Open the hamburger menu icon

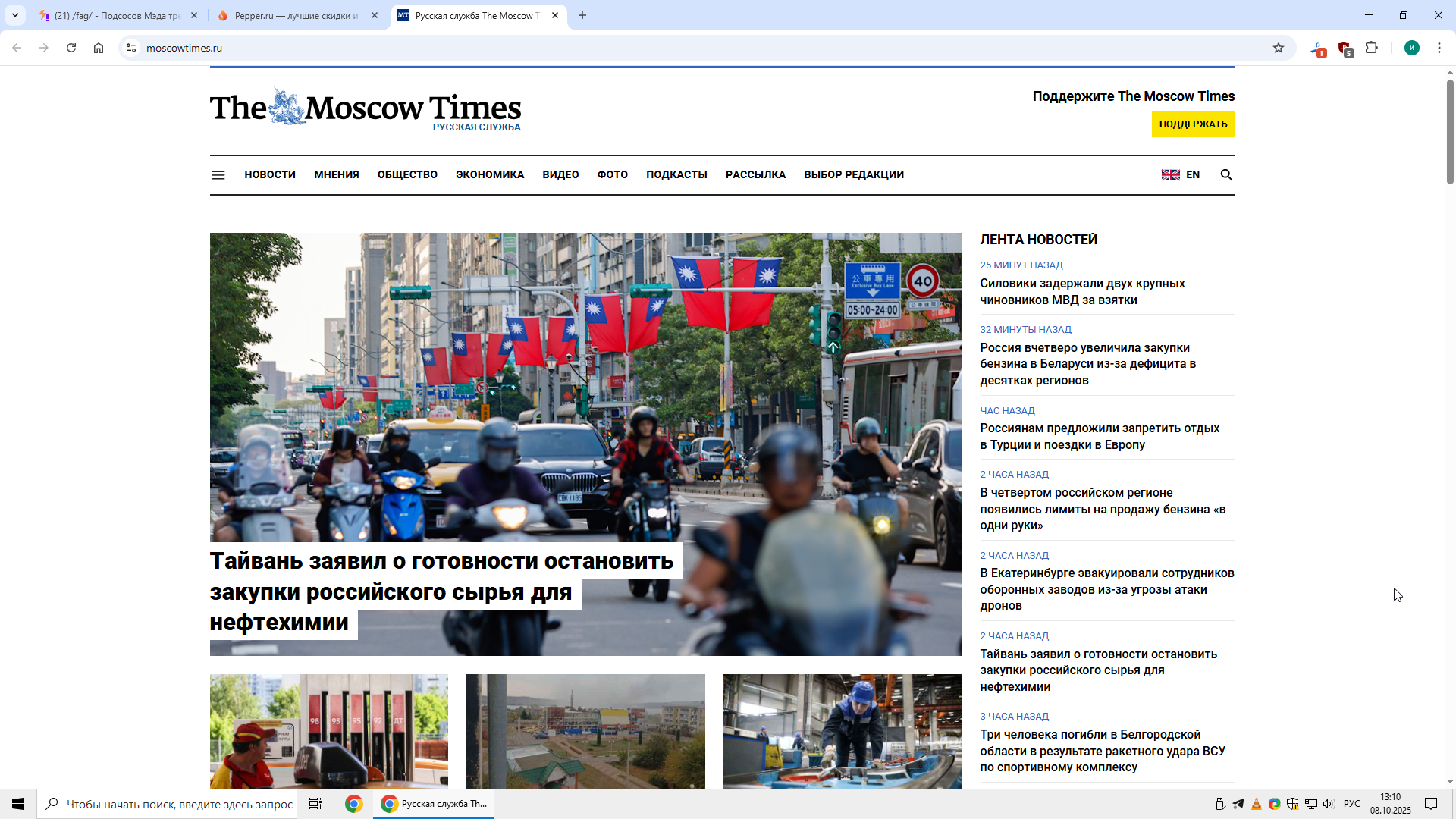pos(218,175)
